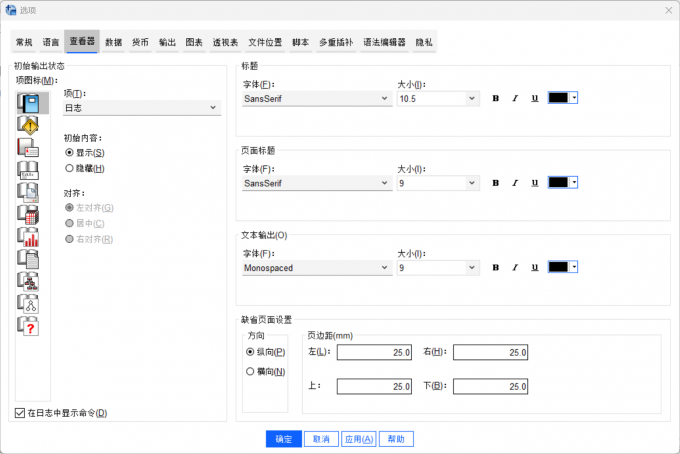Toggle bold for 文本输出 font
This screenshot has height=454, width=680.
click(496, 268)
